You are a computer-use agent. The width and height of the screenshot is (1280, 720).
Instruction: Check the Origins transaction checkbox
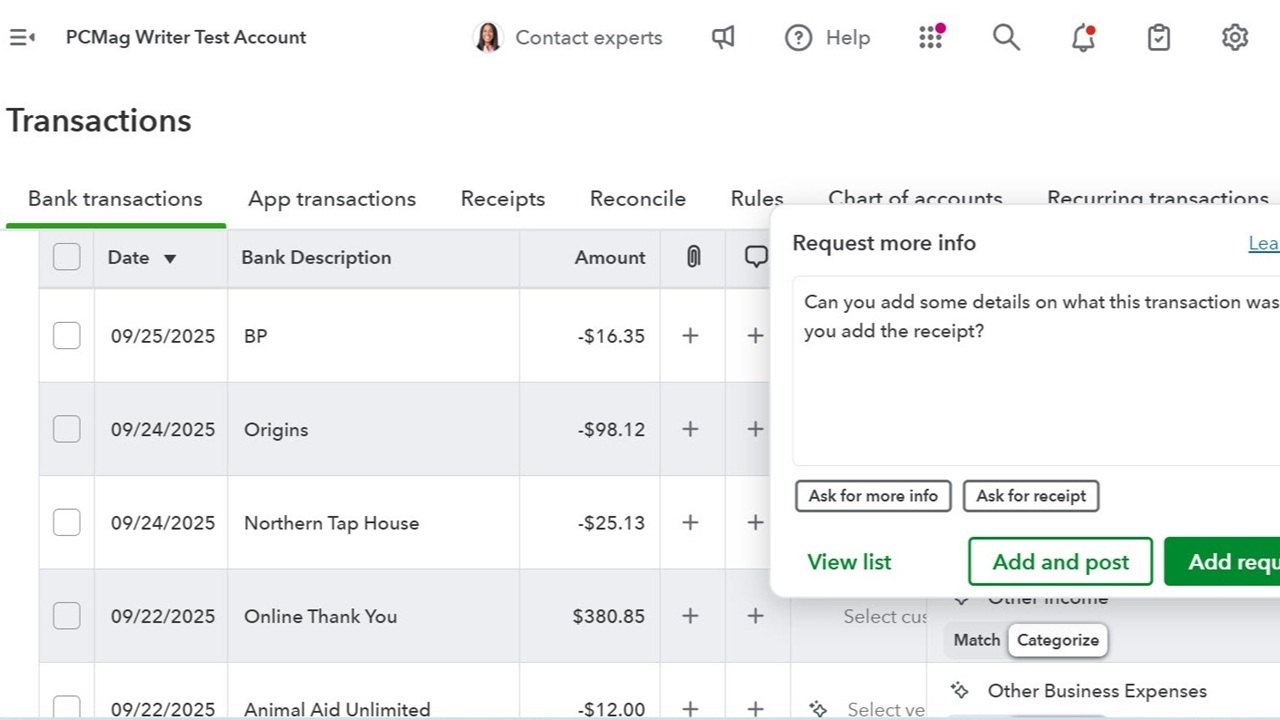67,429
